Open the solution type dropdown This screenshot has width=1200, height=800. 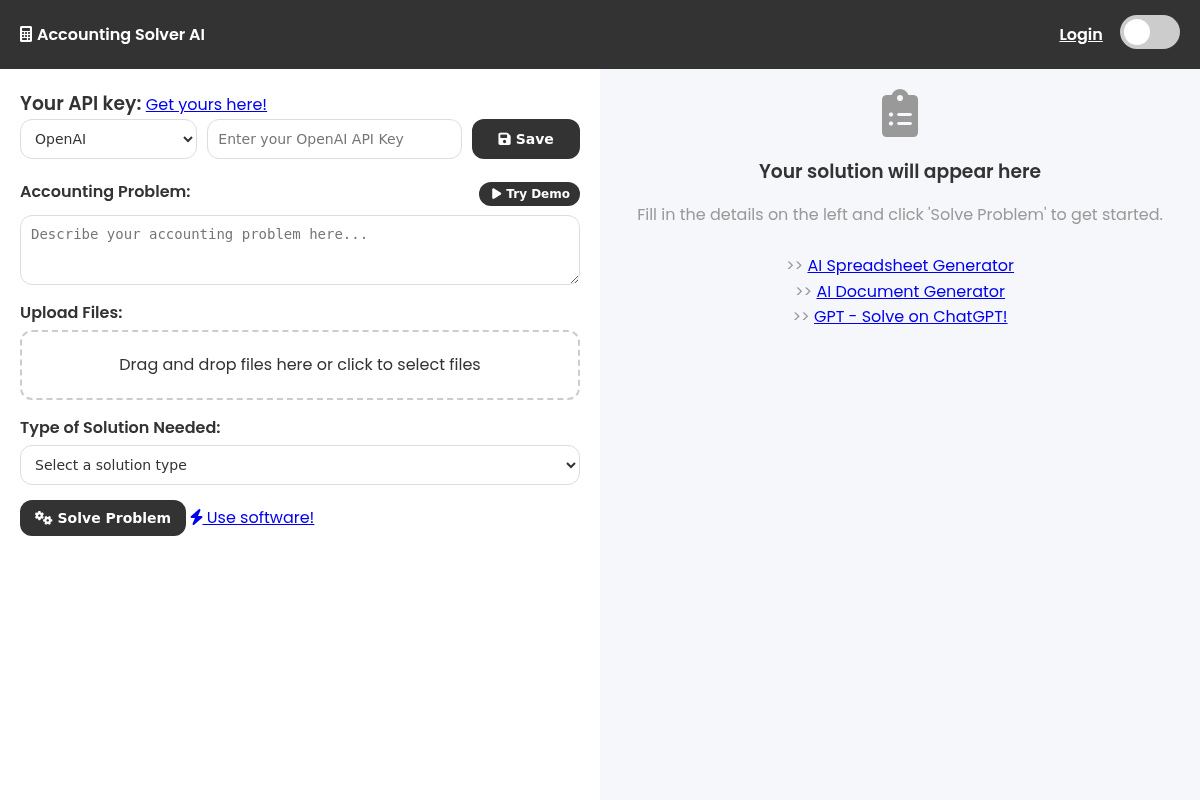pyautogui.click(x=300, y=465)
